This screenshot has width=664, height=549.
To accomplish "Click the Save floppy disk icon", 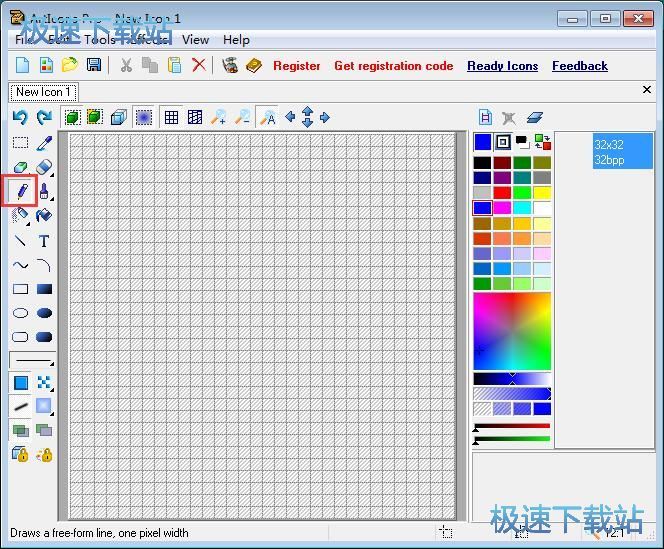I will point(94,65).
